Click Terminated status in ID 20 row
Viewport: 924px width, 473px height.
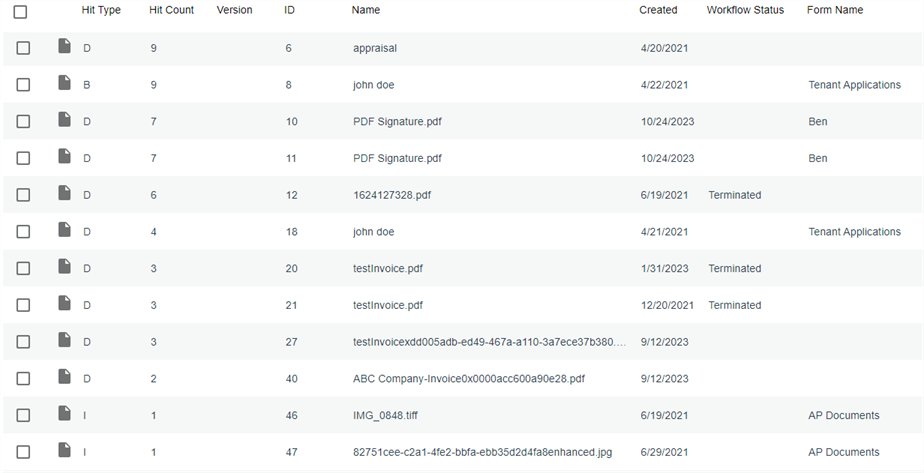click(x=735, y=268)
